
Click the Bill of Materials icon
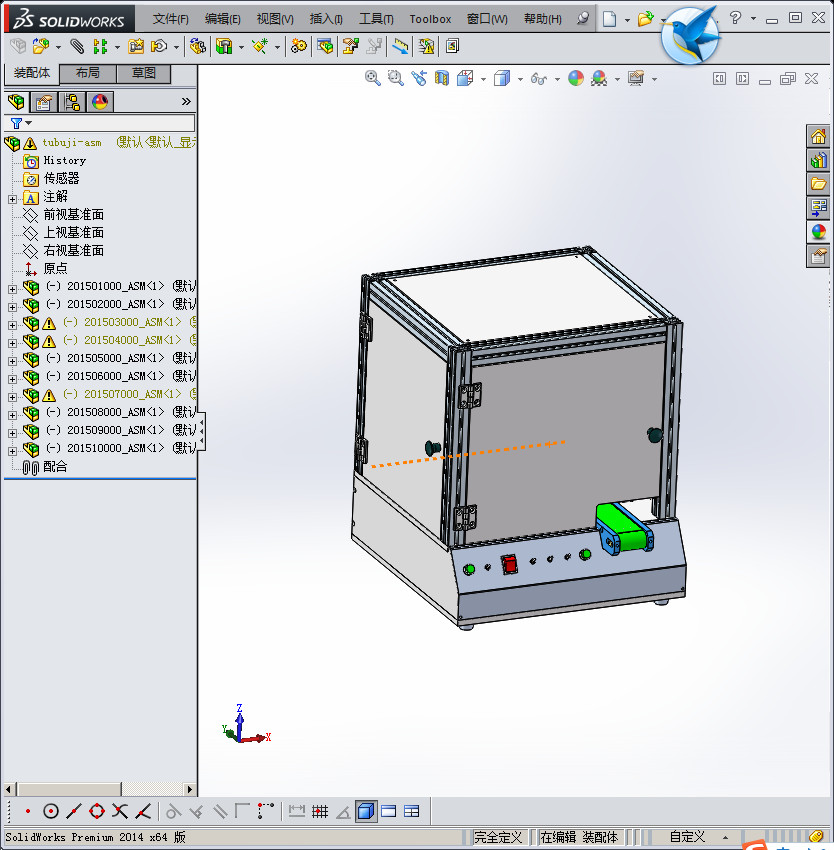pos(325,47)
